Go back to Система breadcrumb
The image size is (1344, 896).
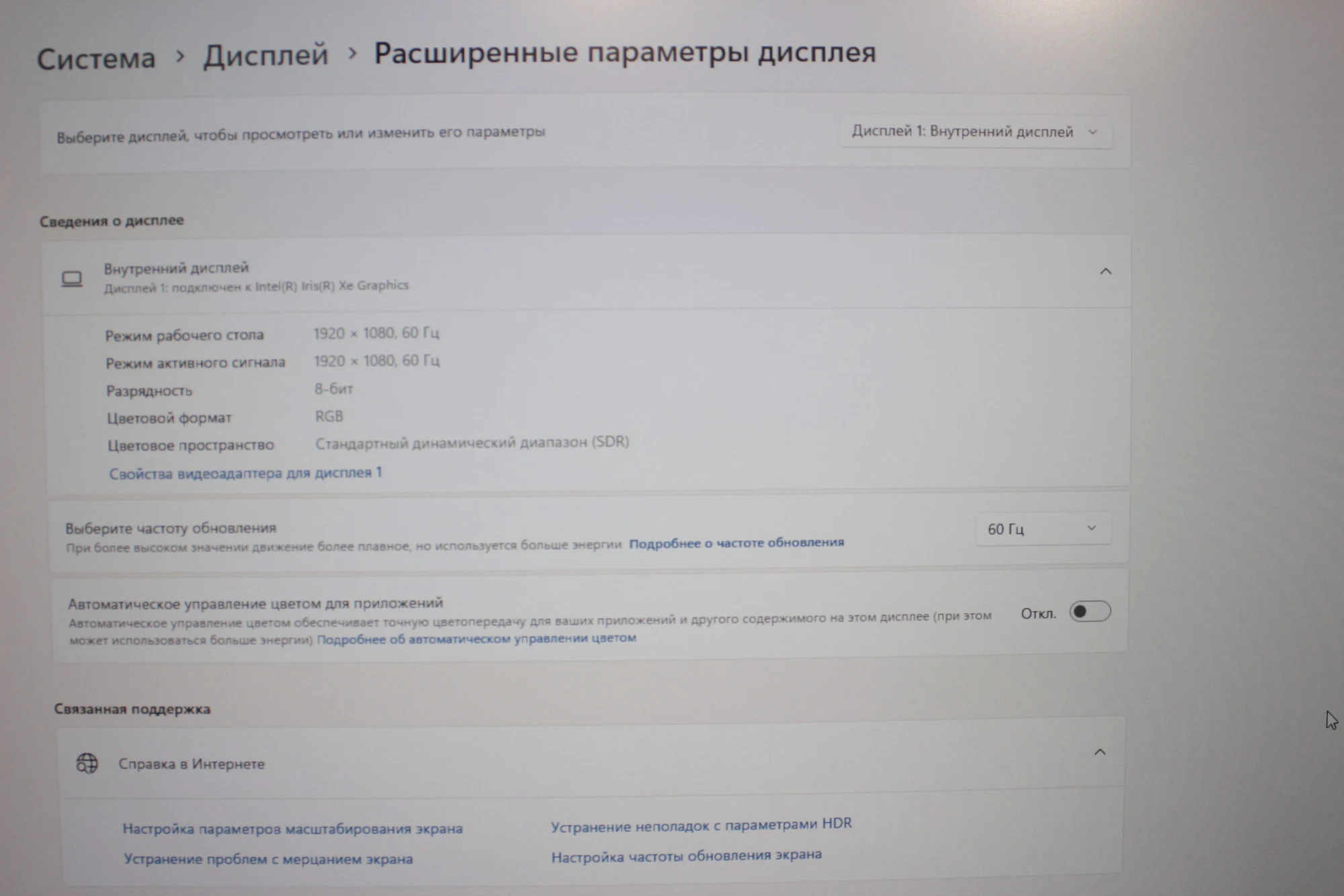coord(96,59)
